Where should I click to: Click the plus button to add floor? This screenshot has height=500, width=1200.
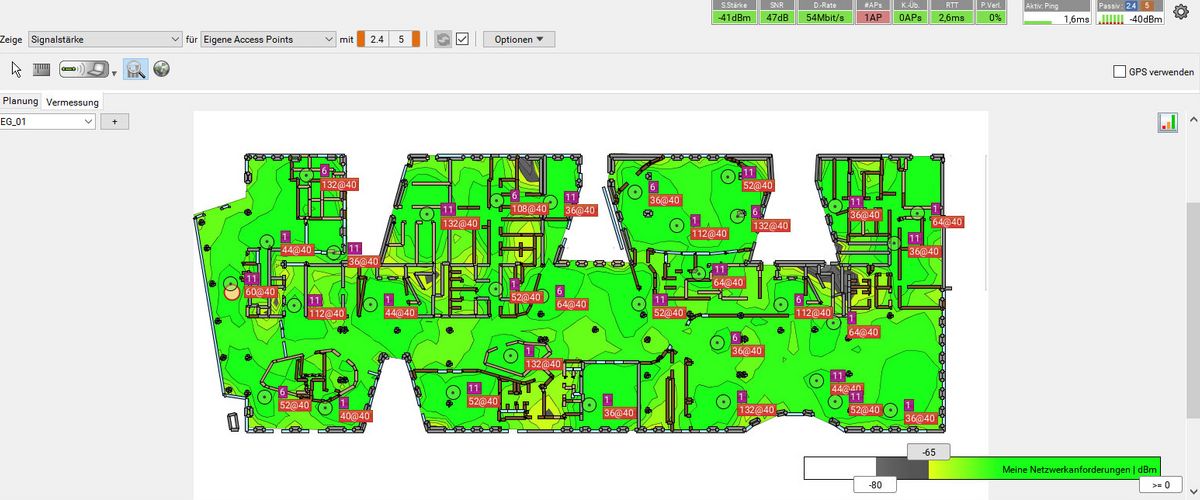click(x=114, y=121)
